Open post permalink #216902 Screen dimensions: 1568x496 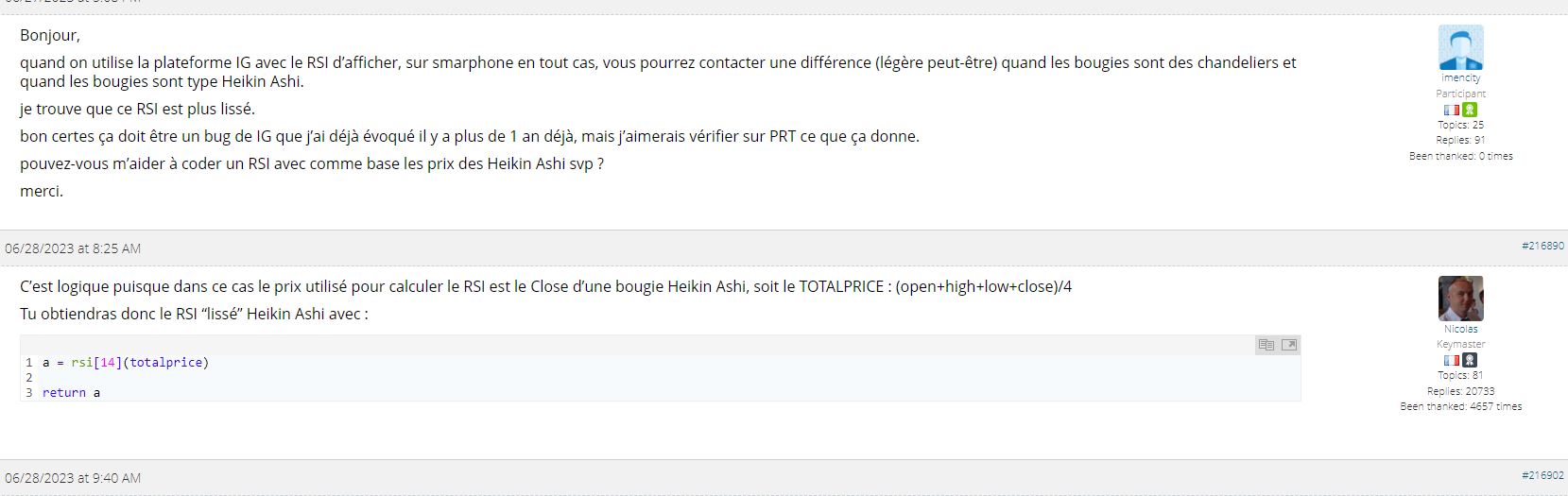click(x=1542, y=476)
